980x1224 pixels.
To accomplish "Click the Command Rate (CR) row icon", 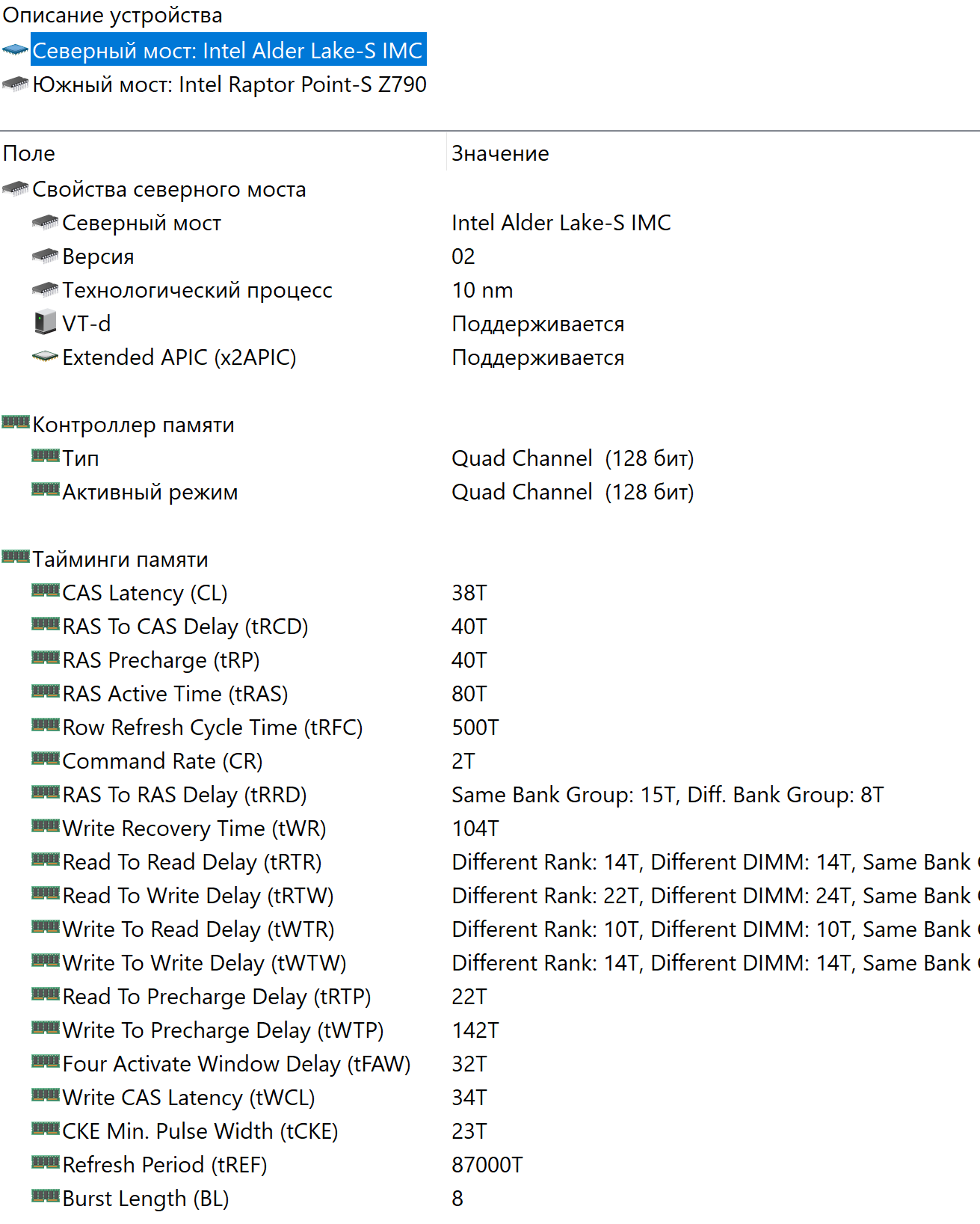I will pyautogui.click(x=45, y=759).
